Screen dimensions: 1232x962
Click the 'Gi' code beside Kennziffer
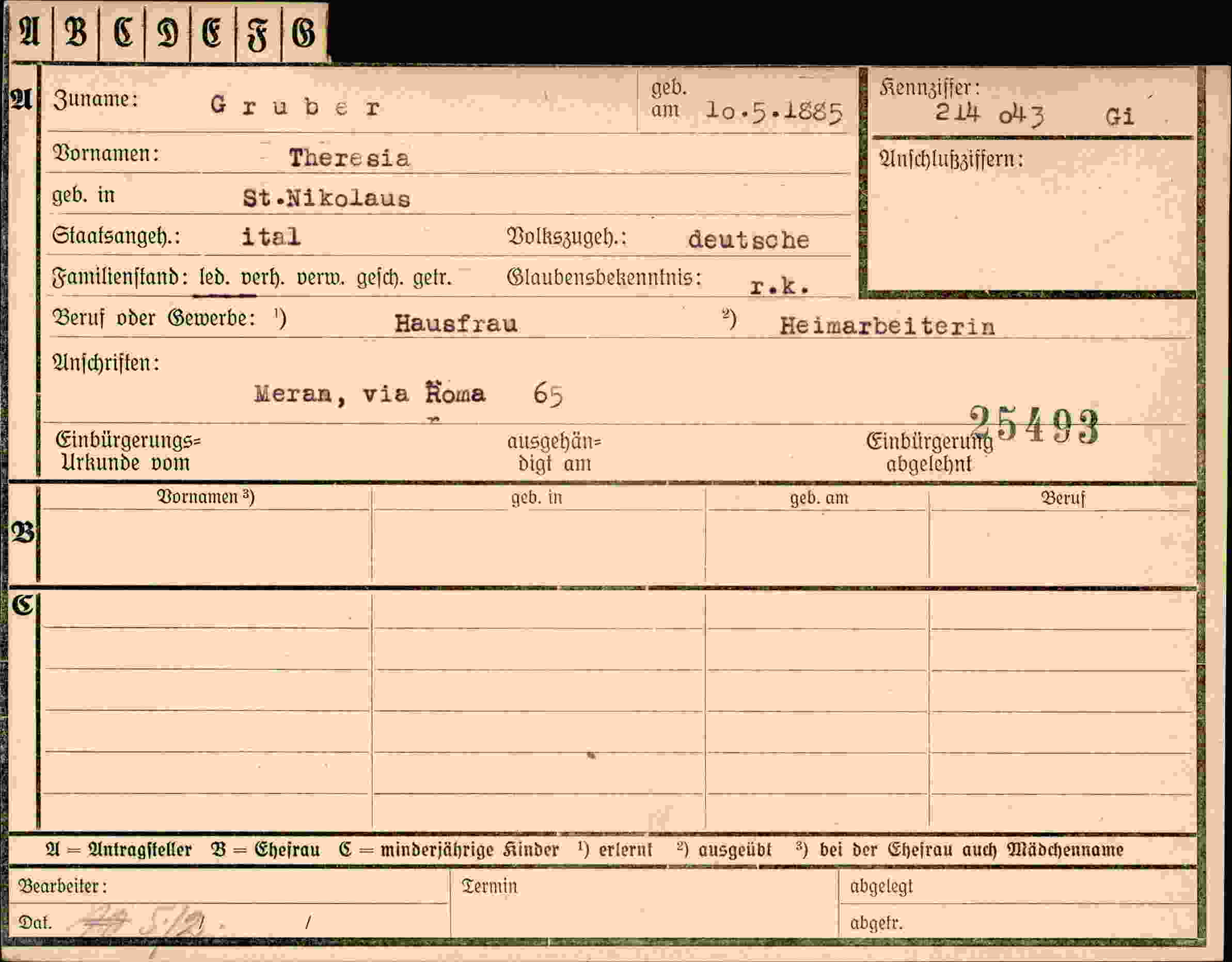1119,117
